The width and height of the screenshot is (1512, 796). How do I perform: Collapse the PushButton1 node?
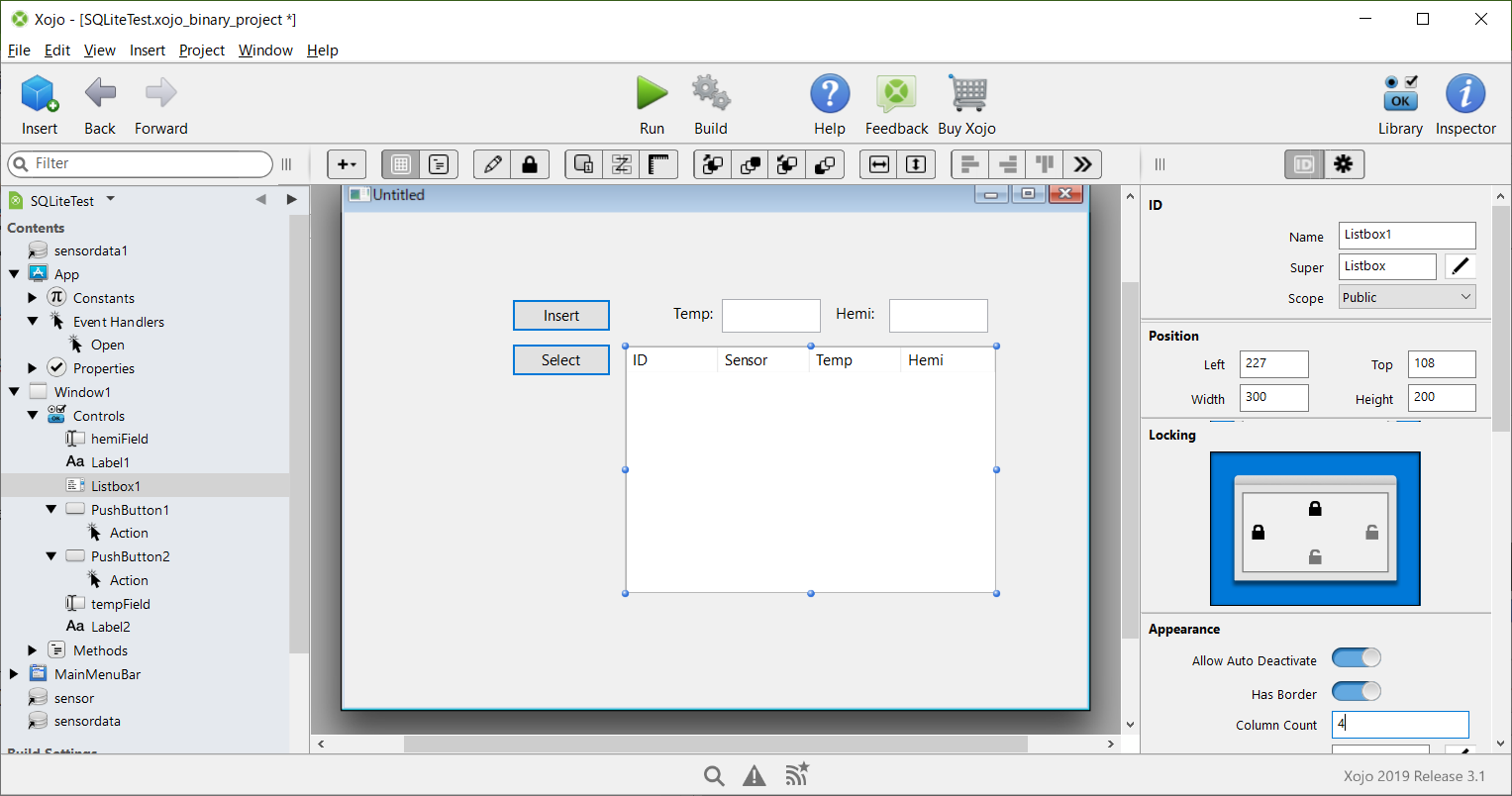50,509
